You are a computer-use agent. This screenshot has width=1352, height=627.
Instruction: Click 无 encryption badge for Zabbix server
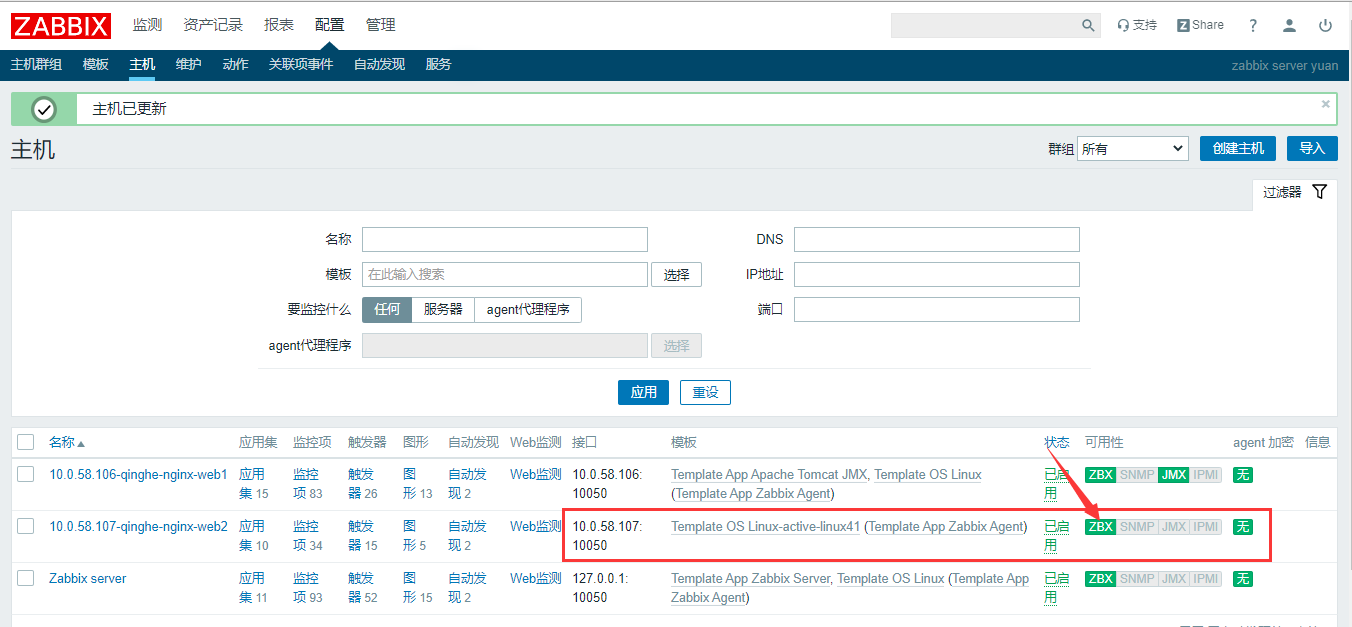pos(1243,579)
